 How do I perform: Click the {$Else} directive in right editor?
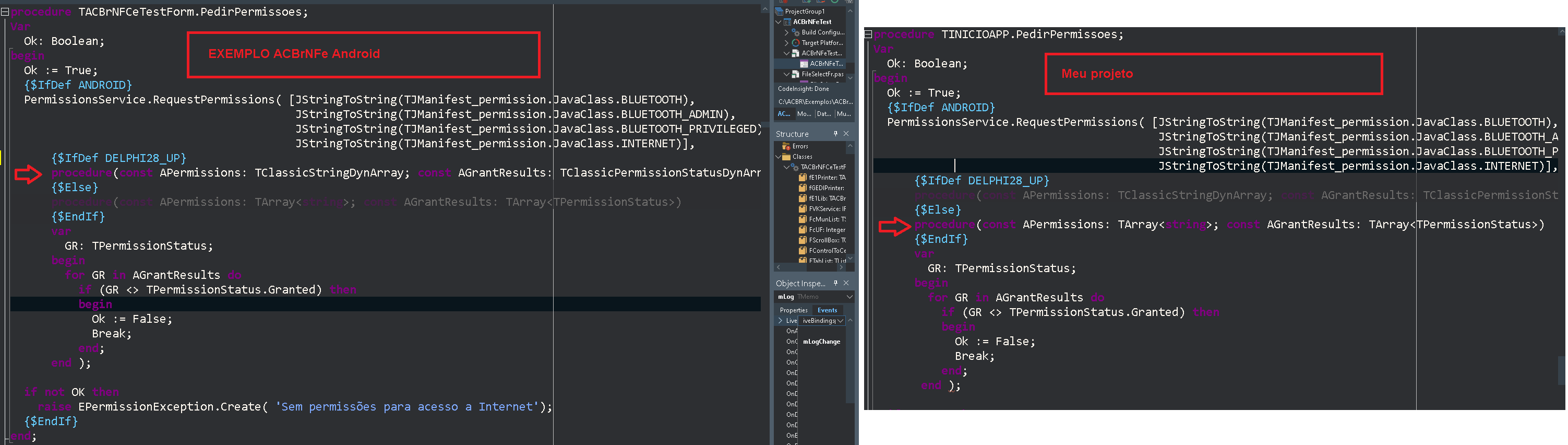937,209
